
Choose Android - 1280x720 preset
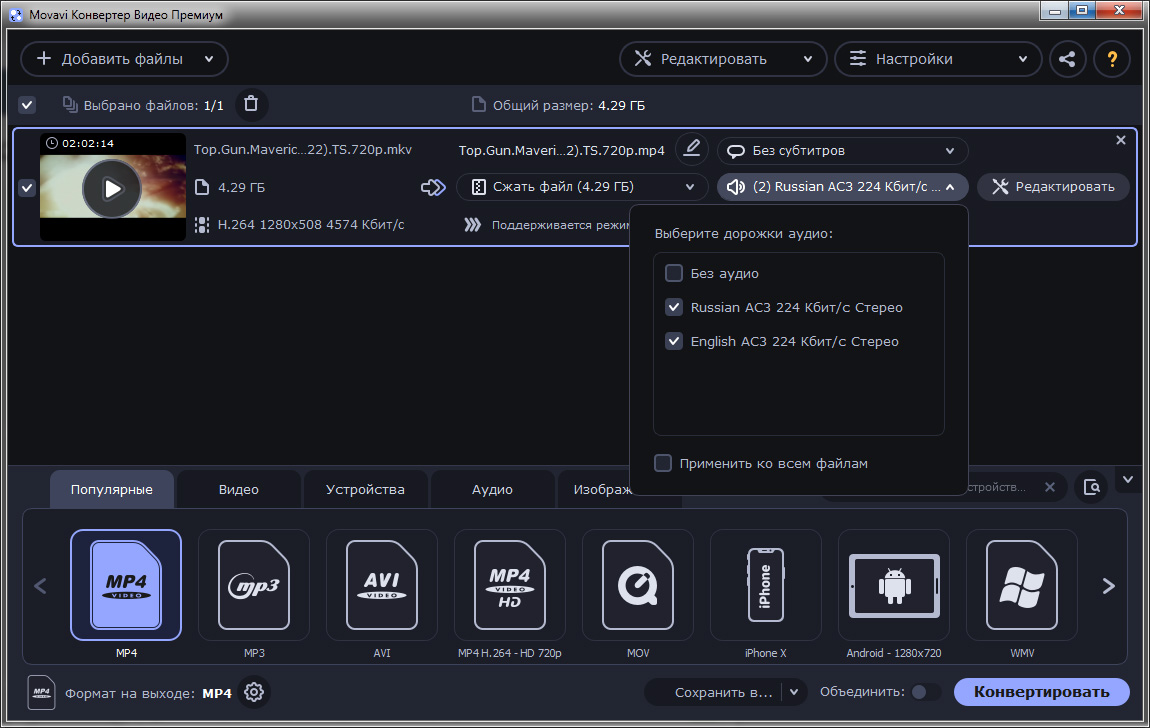(894, 585)
